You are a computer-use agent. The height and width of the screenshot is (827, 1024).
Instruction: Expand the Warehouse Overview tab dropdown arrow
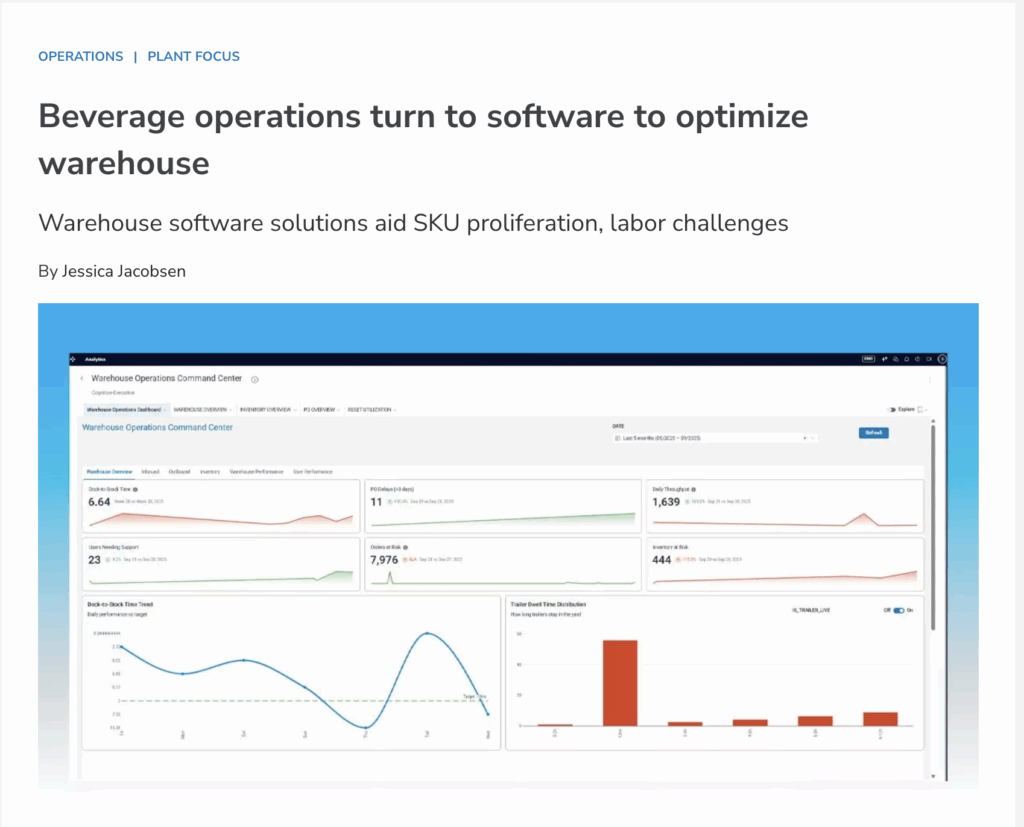point(230,409)
